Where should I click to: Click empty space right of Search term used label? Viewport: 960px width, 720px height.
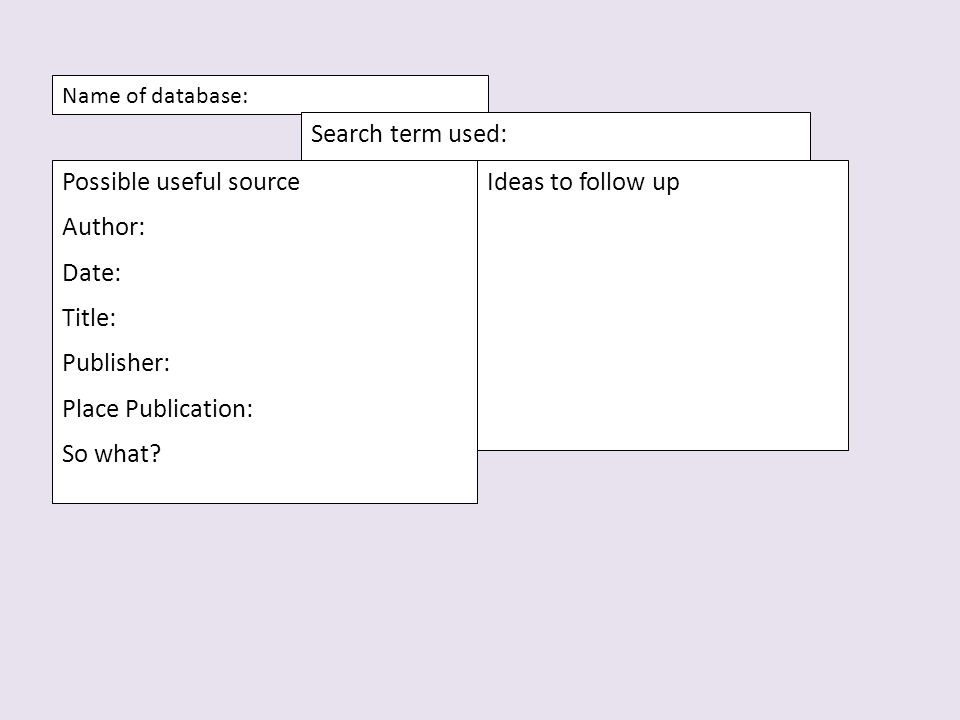click(658, 134)
